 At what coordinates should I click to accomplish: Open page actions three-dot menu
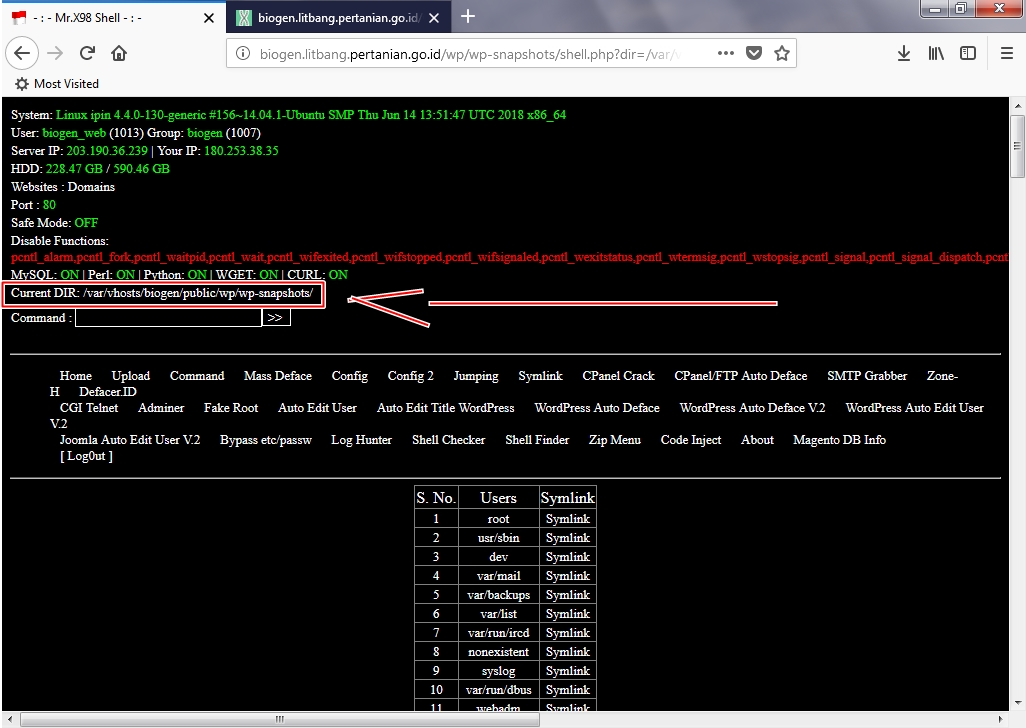click(x=726, y=54)
